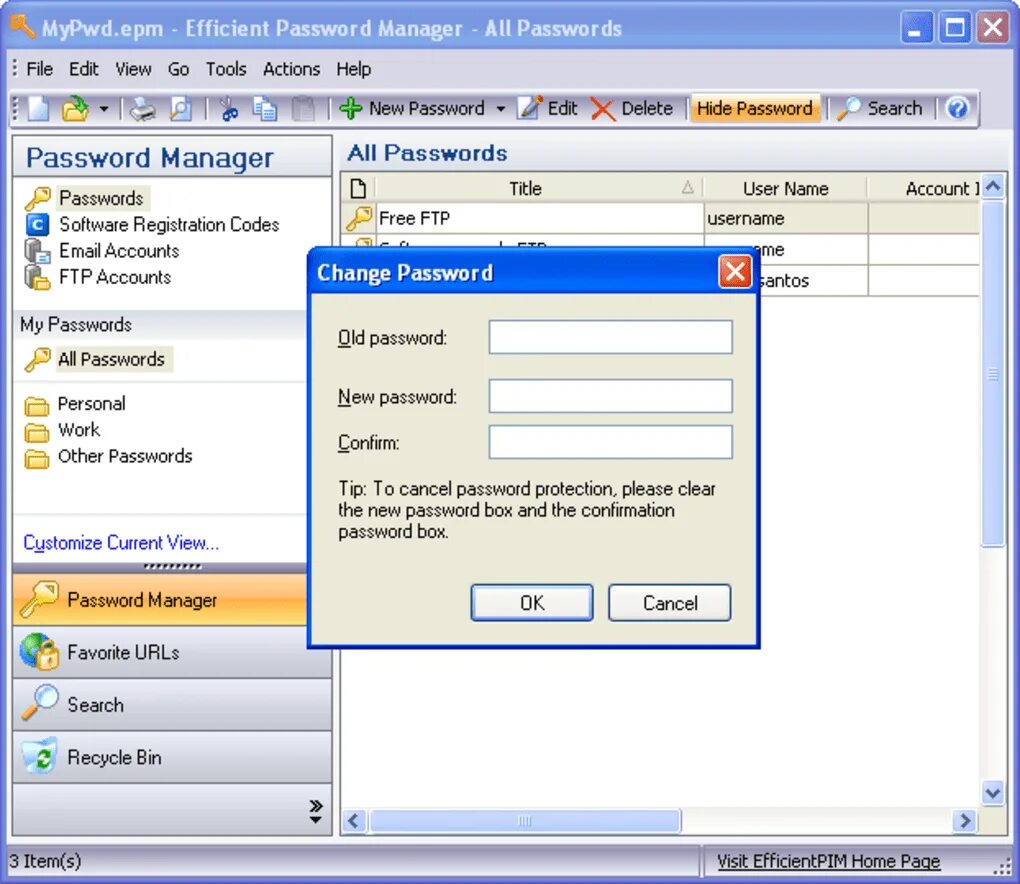Click the horizontal scrollbar left arrow
This screenshot has width=1020, height=884.
tap(353, 821)
